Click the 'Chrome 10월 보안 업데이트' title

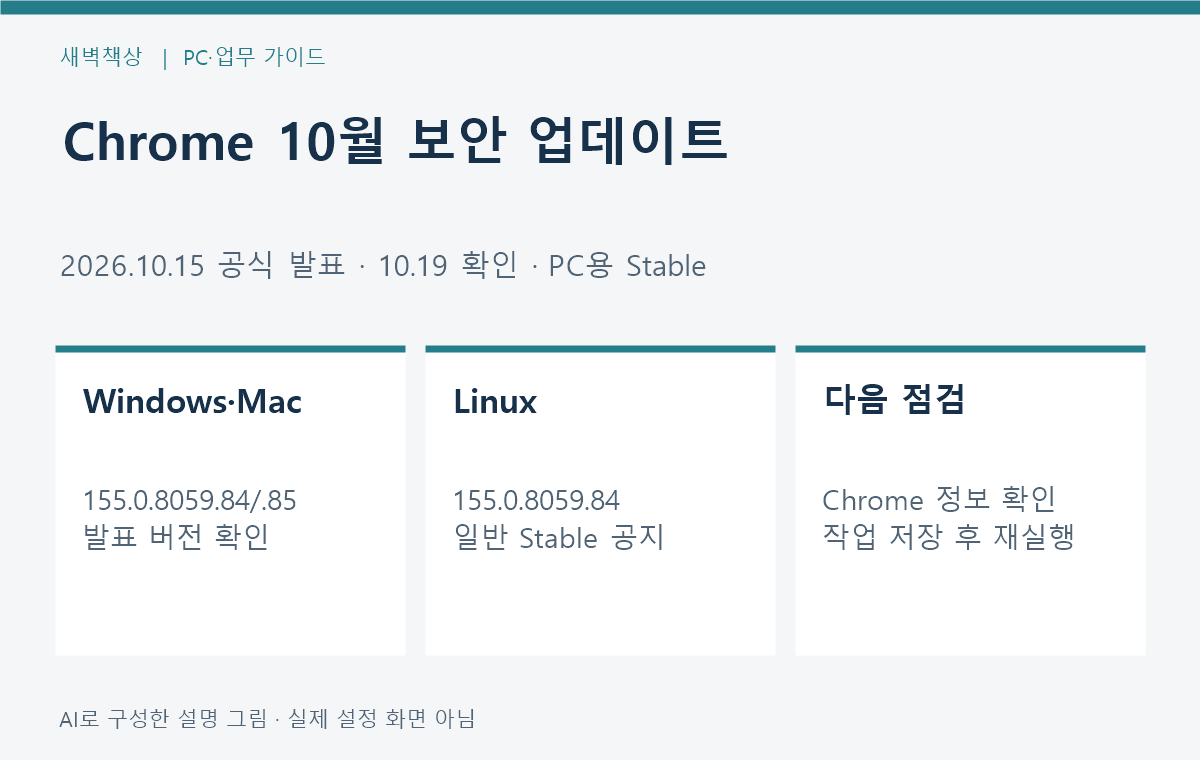coord(395,141)
